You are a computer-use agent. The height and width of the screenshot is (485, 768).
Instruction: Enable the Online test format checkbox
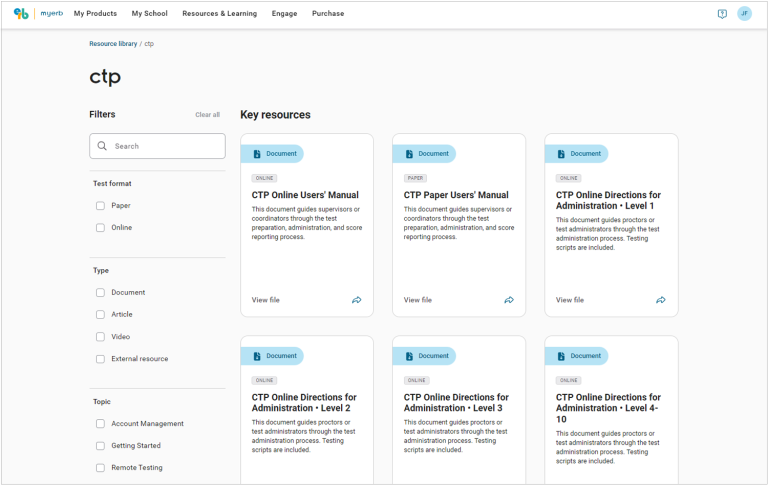[100, 228]
